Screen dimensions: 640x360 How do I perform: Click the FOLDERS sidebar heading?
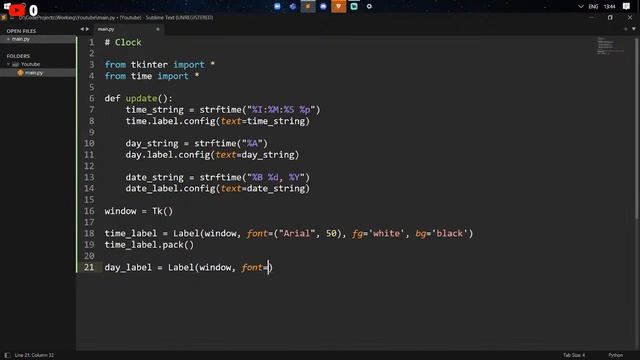[x=18, y=56]
